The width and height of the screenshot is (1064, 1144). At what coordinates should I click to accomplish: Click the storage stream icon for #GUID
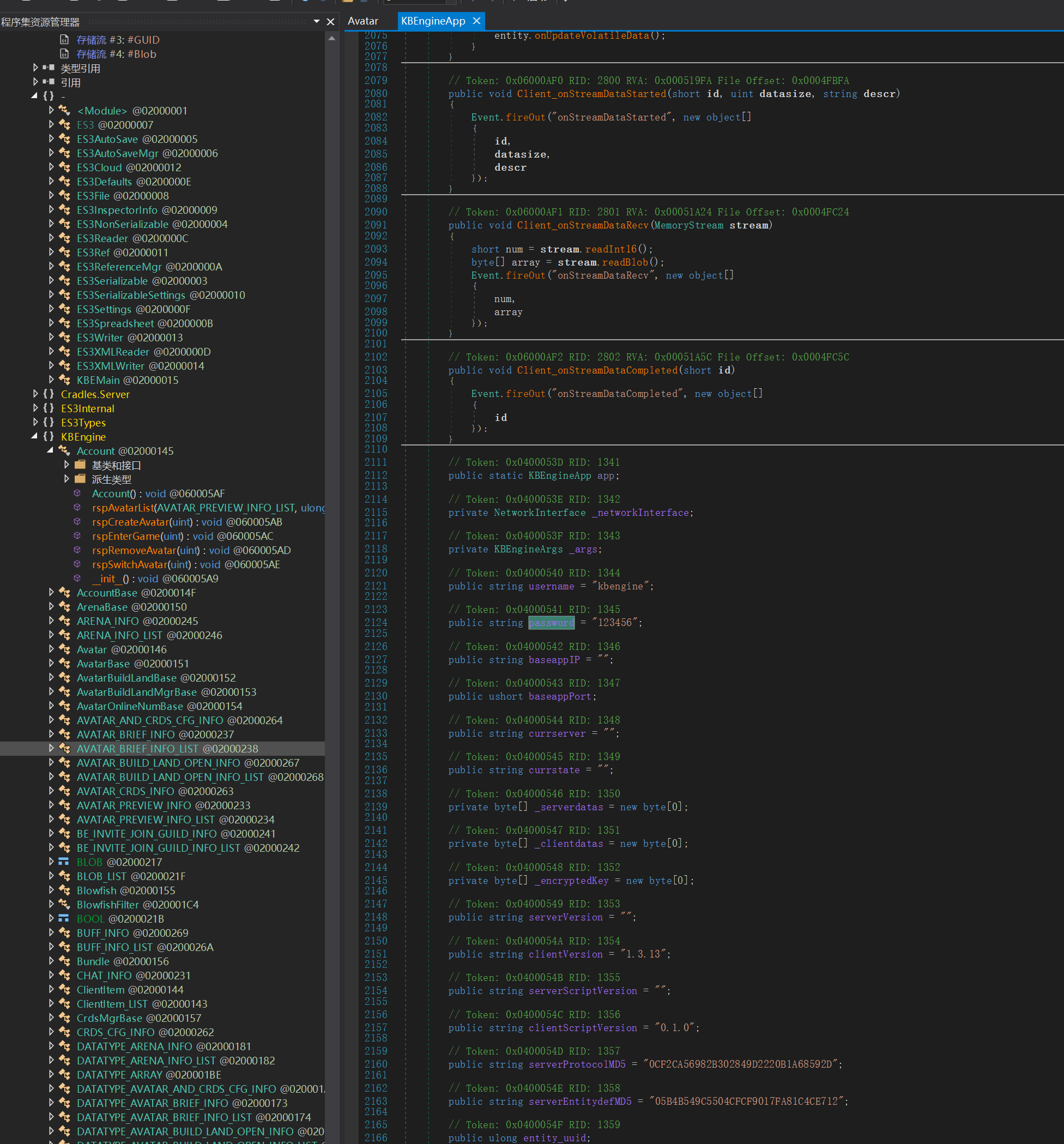[65, 40]
